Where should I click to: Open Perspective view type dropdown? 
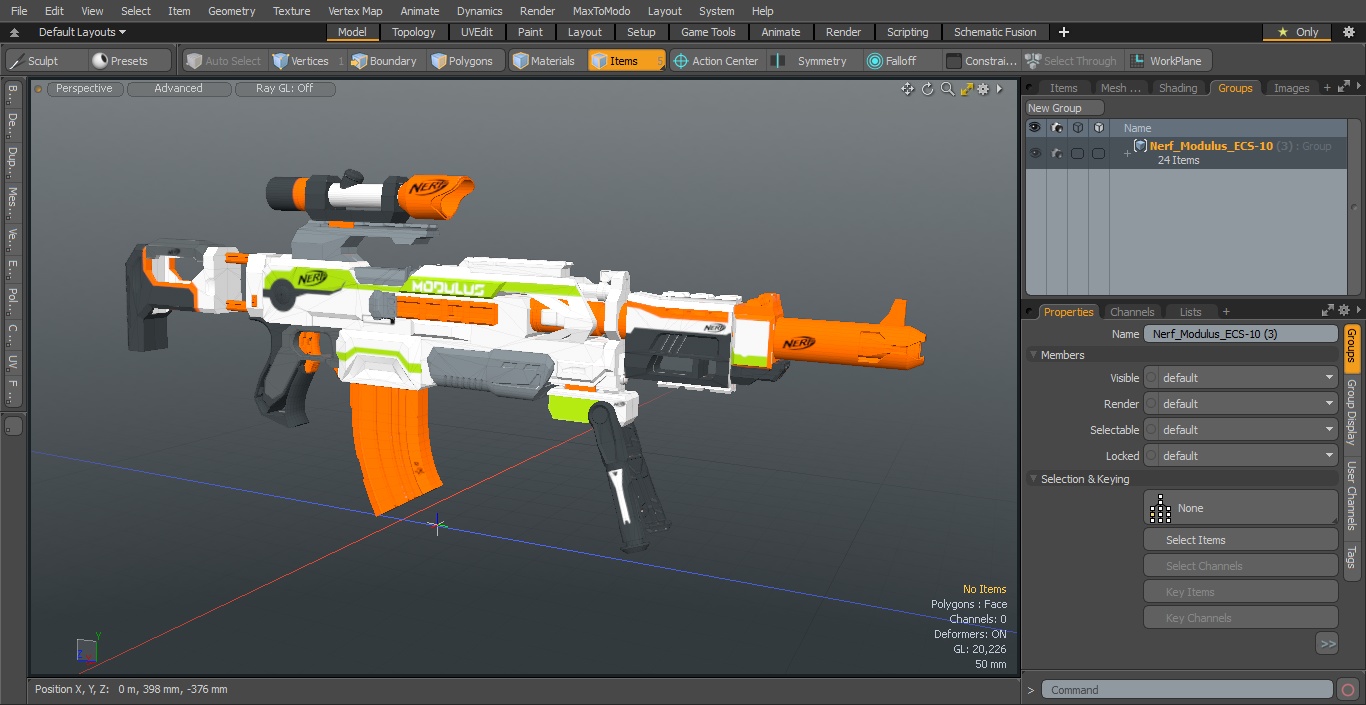[x=84, y=89]
